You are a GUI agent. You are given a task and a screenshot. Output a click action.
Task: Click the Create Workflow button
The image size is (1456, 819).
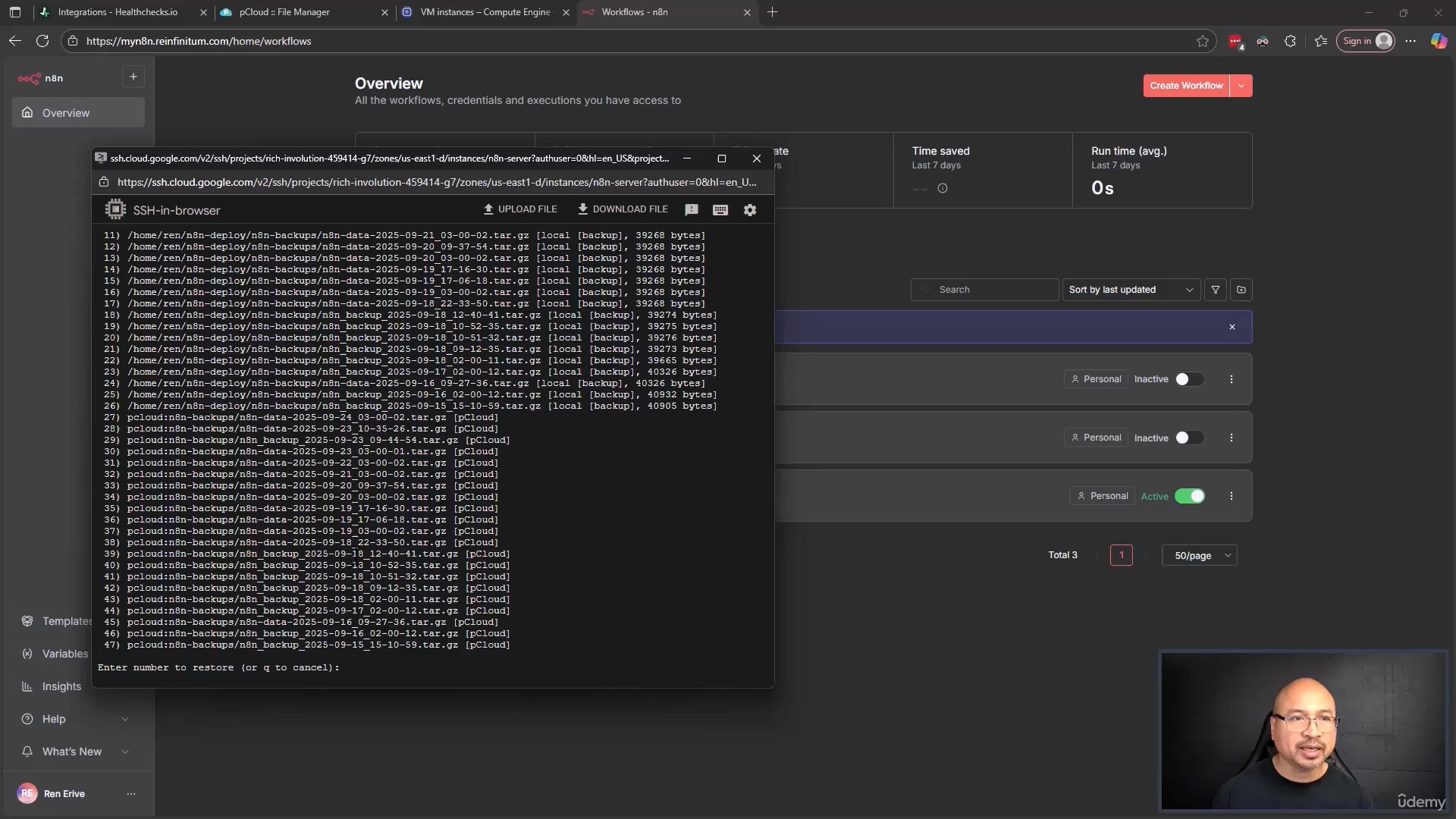[1186, 86]
